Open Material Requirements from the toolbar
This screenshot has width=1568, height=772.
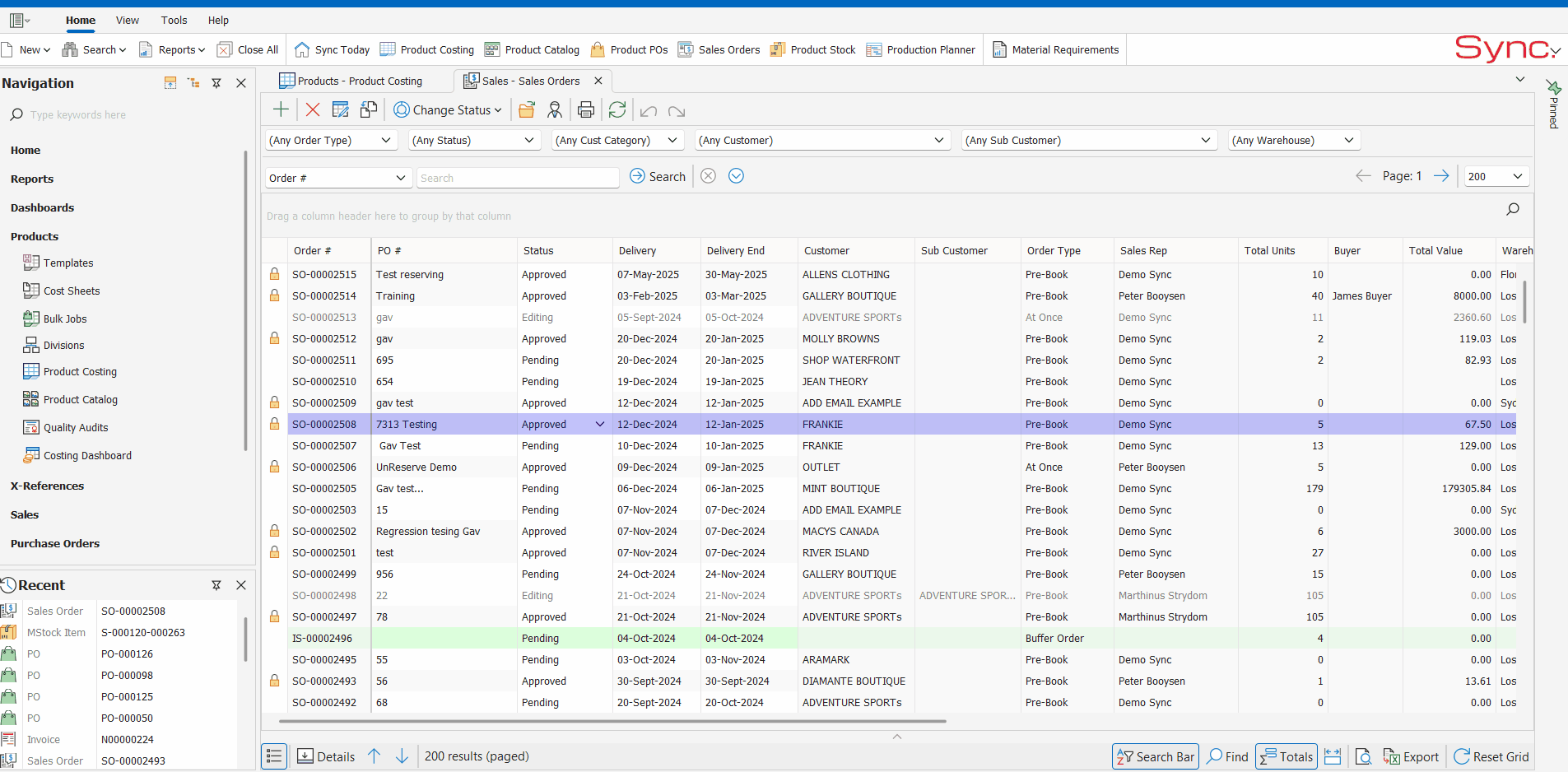1055,49
